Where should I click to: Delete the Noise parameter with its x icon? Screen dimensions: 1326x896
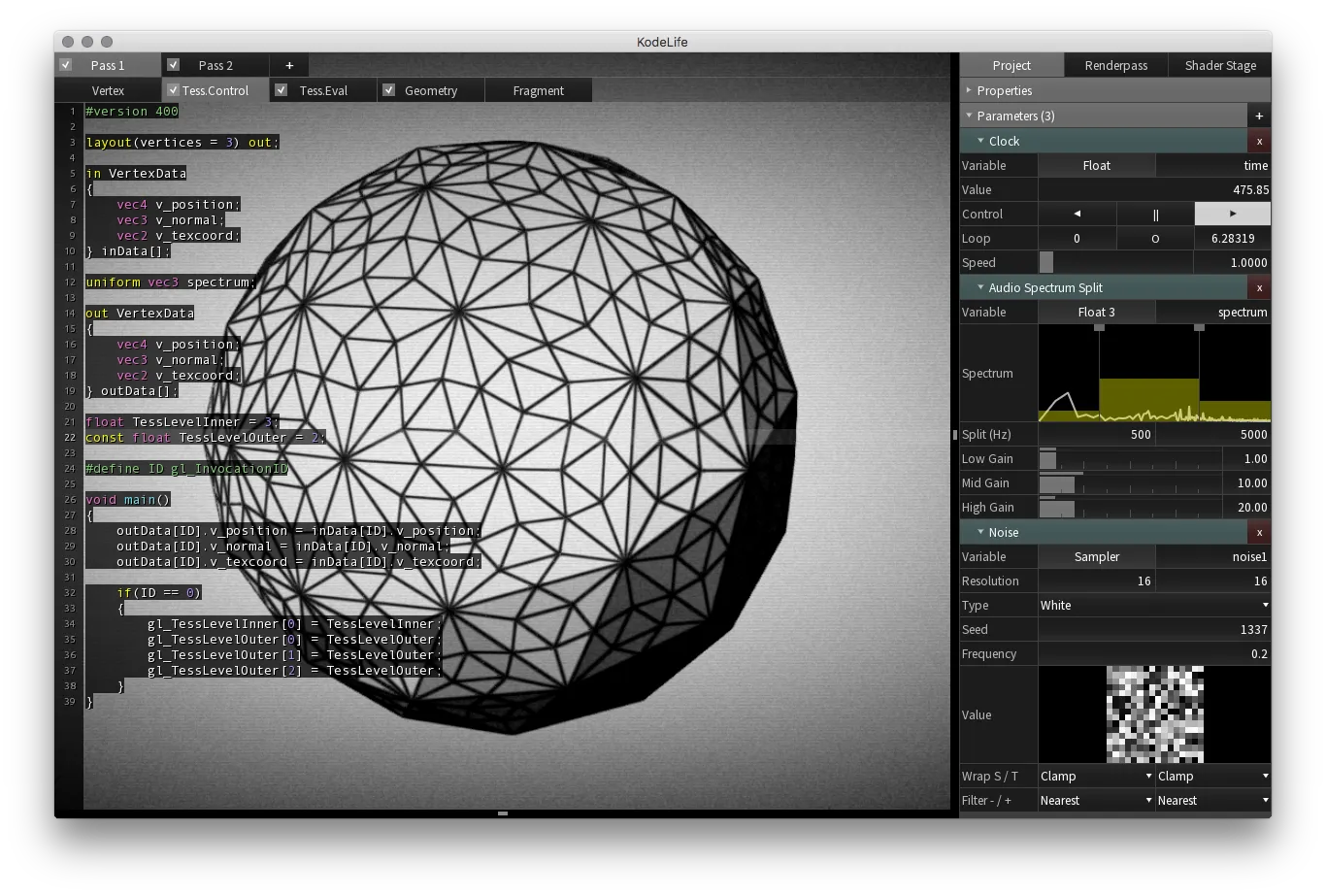[1258, 532]
